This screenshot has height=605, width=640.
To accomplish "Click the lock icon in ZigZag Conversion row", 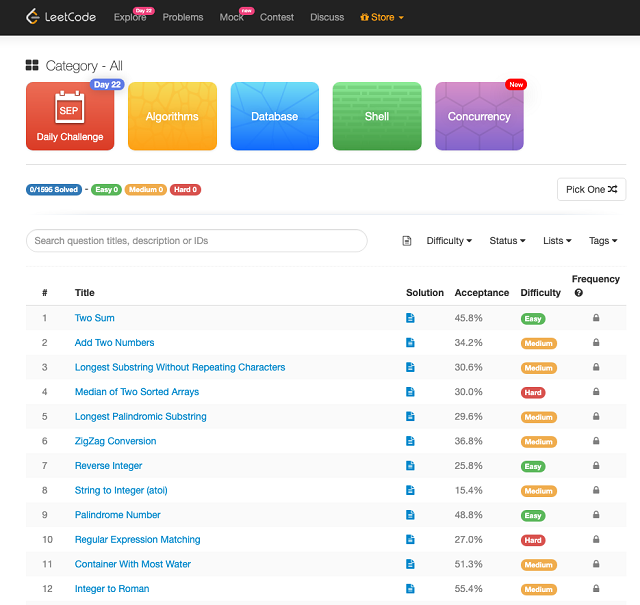I will point(596,440).
